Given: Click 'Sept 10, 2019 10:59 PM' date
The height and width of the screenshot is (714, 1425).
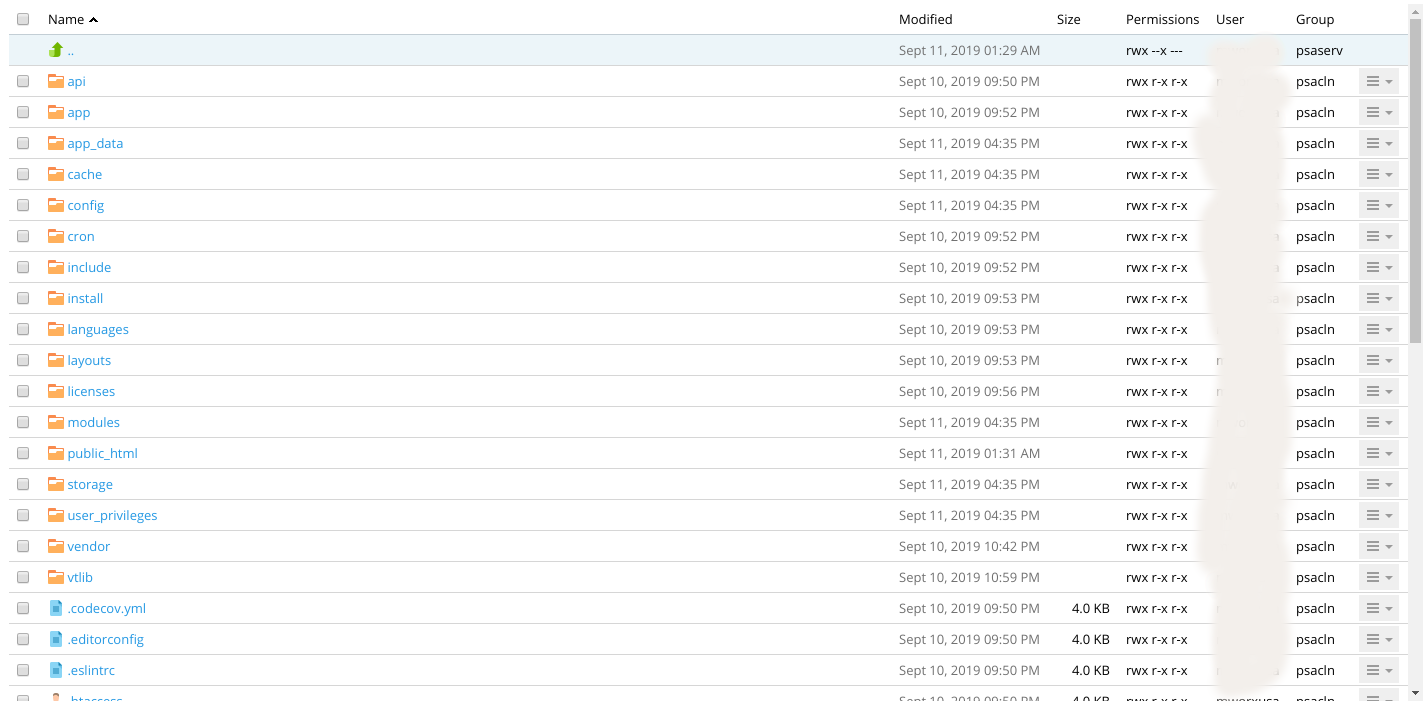Looking at the screenshot, I should click(x=969, y=577).
